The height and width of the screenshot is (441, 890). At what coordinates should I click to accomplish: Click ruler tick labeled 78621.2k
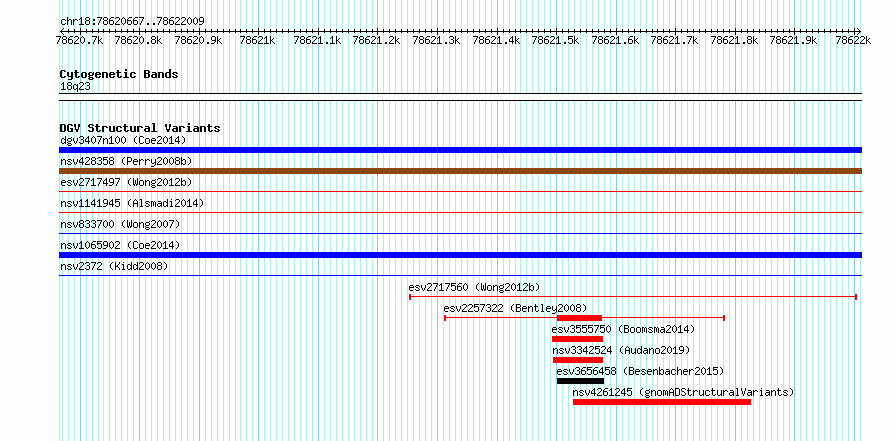pos(377,40)
